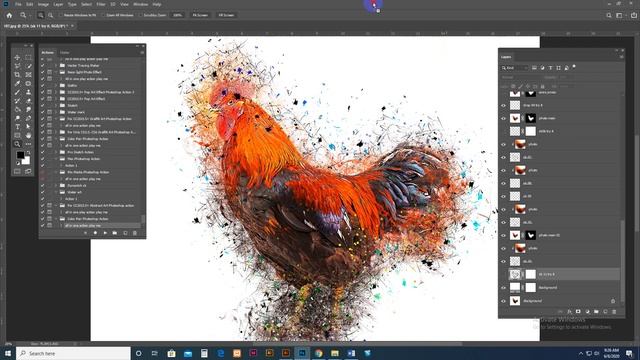Image resolution: width=640 pixels, height=360 pixels.
Task: Open Chrome from the taskbar
Action: pos(318,353)
